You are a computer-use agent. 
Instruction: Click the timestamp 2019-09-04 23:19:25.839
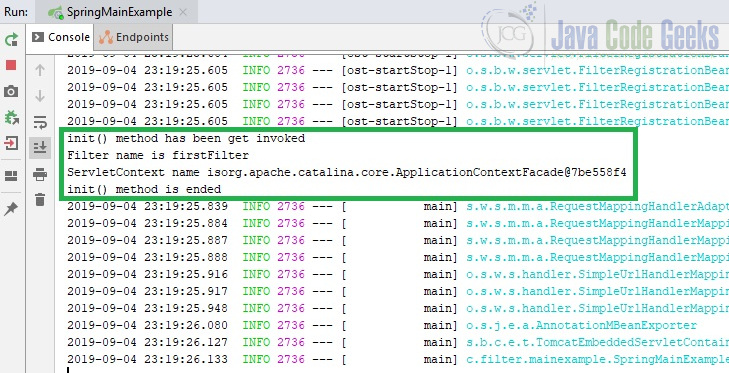pos(147,206)
